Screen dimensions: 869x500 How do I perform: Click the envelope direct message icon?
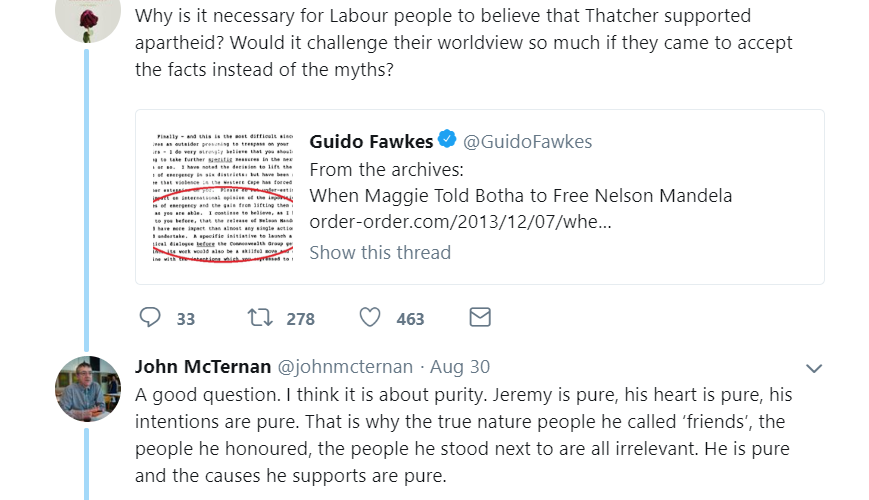pos(480,318)
